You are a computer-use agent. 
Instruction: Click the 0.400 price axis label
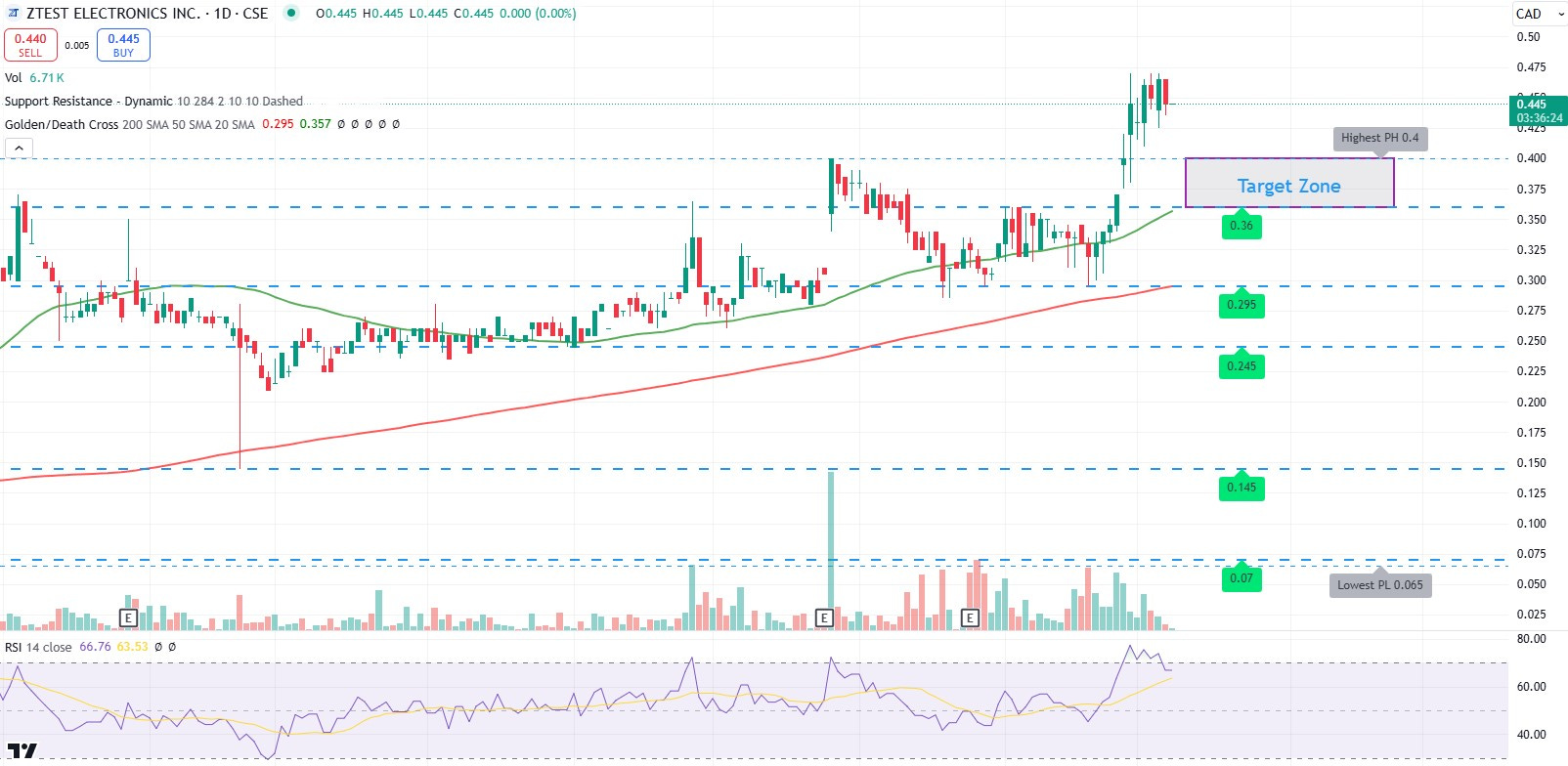point(1531,158)
